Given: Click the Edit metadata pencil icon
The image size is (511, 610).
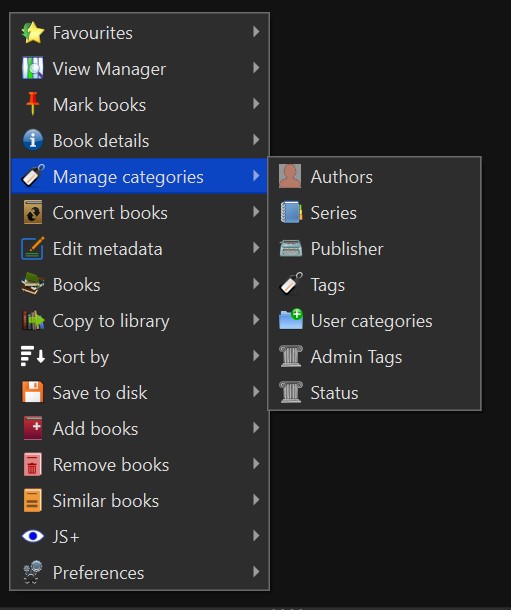Looking at the screenshot, I should [x=33, y=248].
